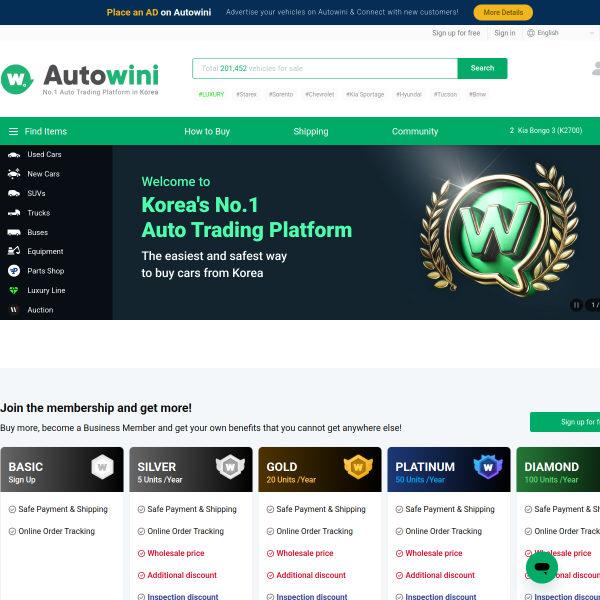The height and width of the screenshot is (600, 600).
Task: Click the Buses icon in sidebar
Action: pos(14,232)
